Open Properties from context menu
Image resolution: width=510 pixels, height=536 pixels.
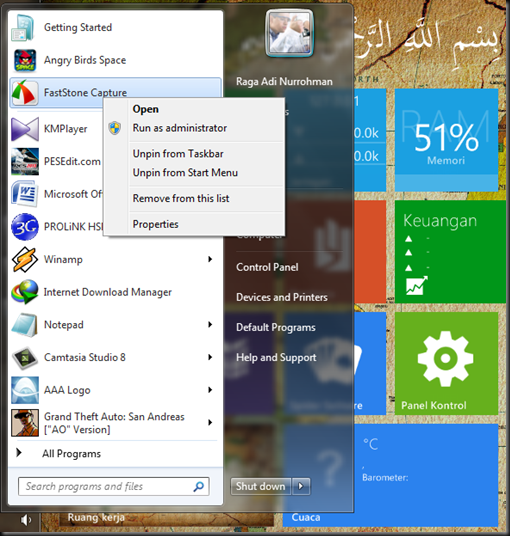pos(156,224)
